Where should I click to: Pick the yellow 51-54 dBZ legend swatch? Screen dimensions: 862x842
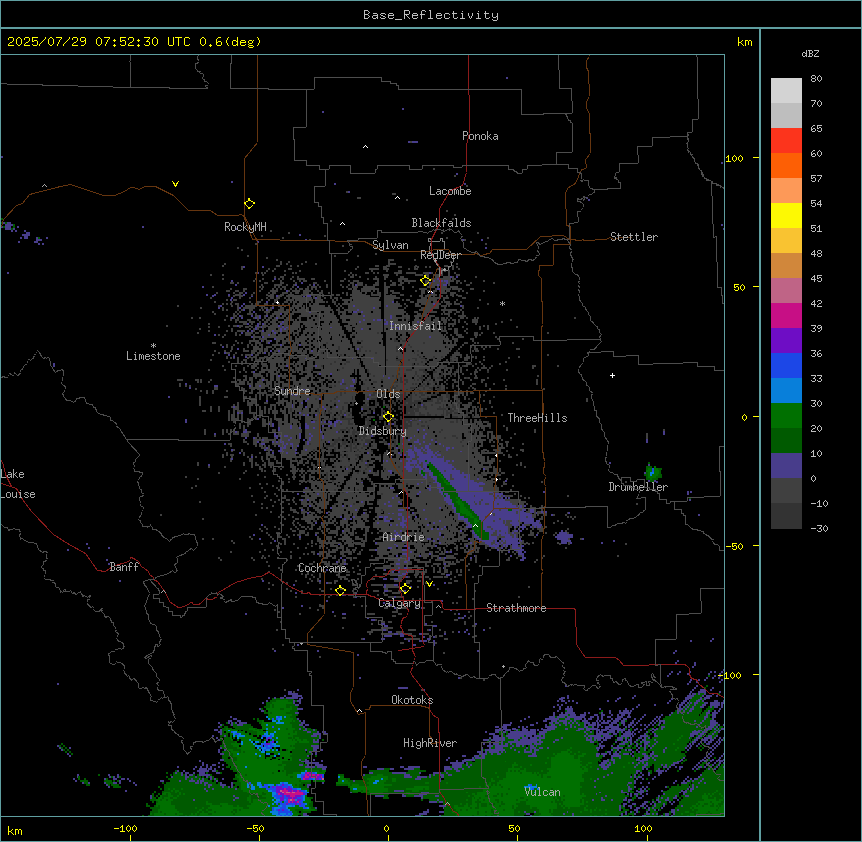point(786,215)
